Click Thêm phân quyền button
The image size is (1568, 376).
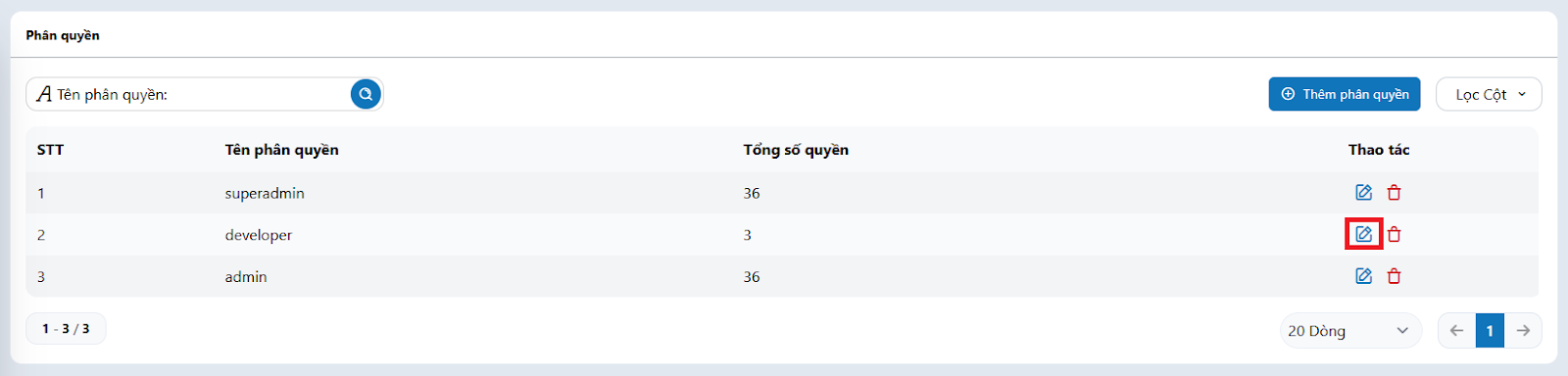pos(1345,94)
